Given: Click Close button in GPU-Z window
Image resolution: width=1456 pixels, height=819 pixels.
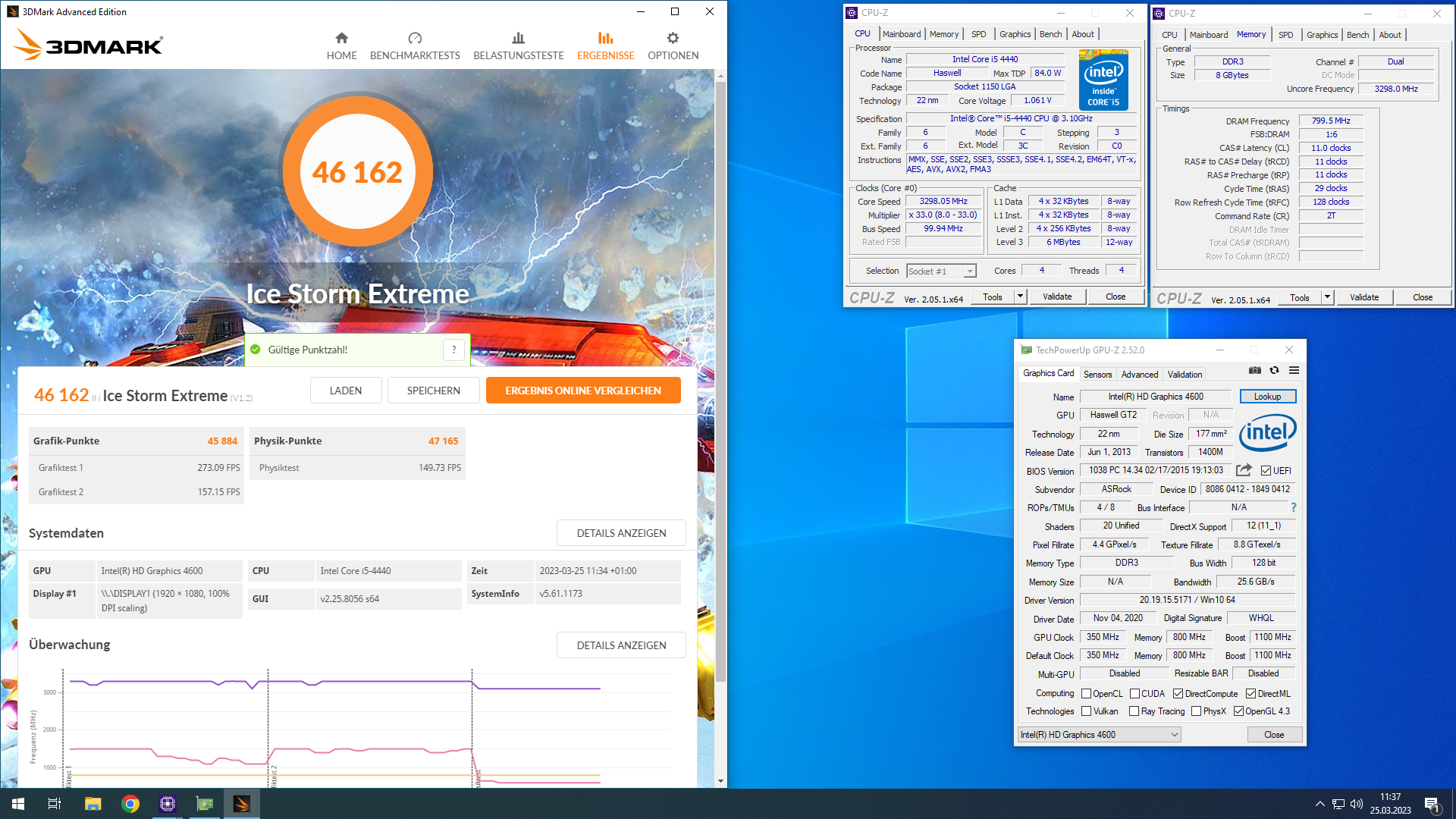Looking at the screenshot, I should 1274,735.
